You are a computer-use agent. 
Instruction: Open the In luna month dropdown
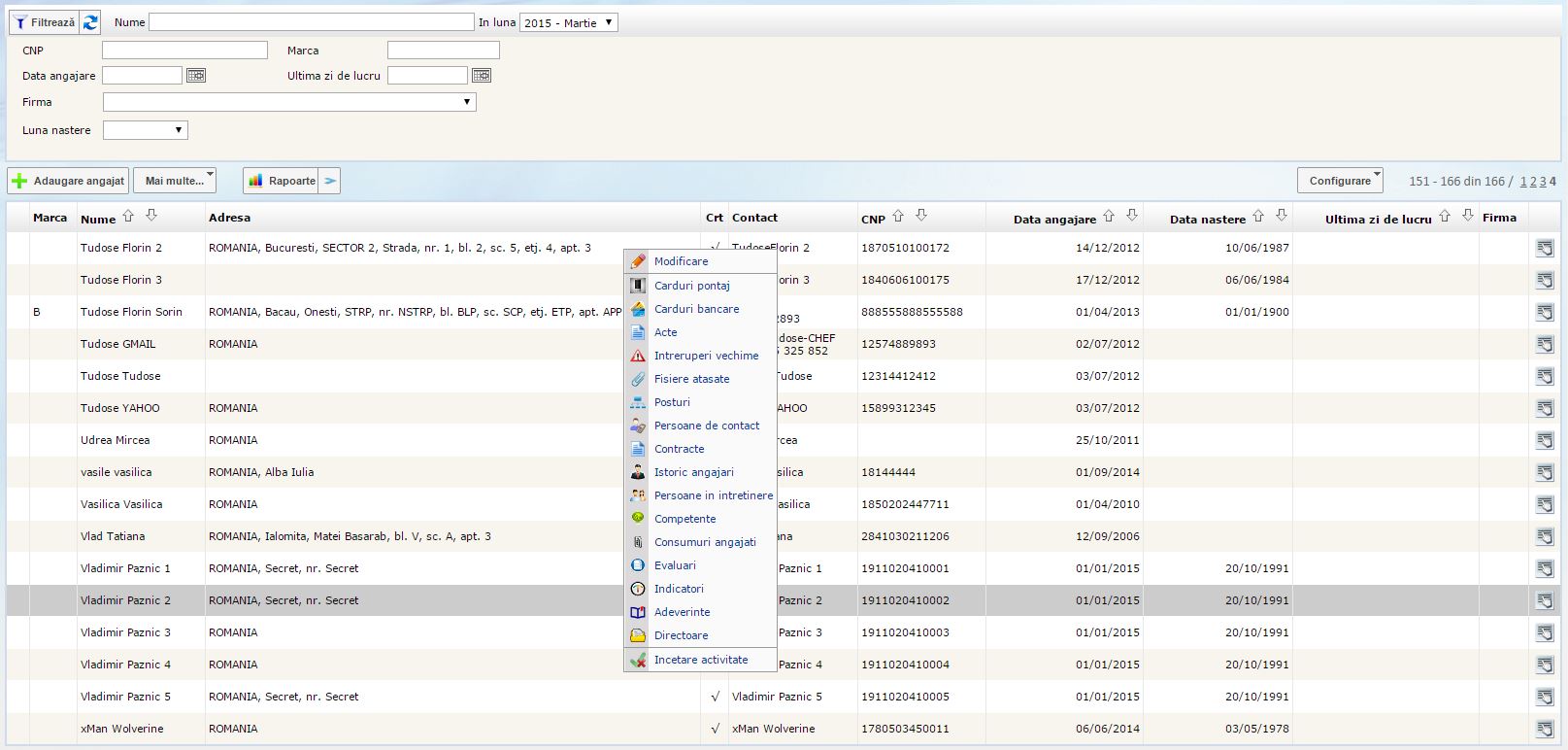tap(569, 22)
